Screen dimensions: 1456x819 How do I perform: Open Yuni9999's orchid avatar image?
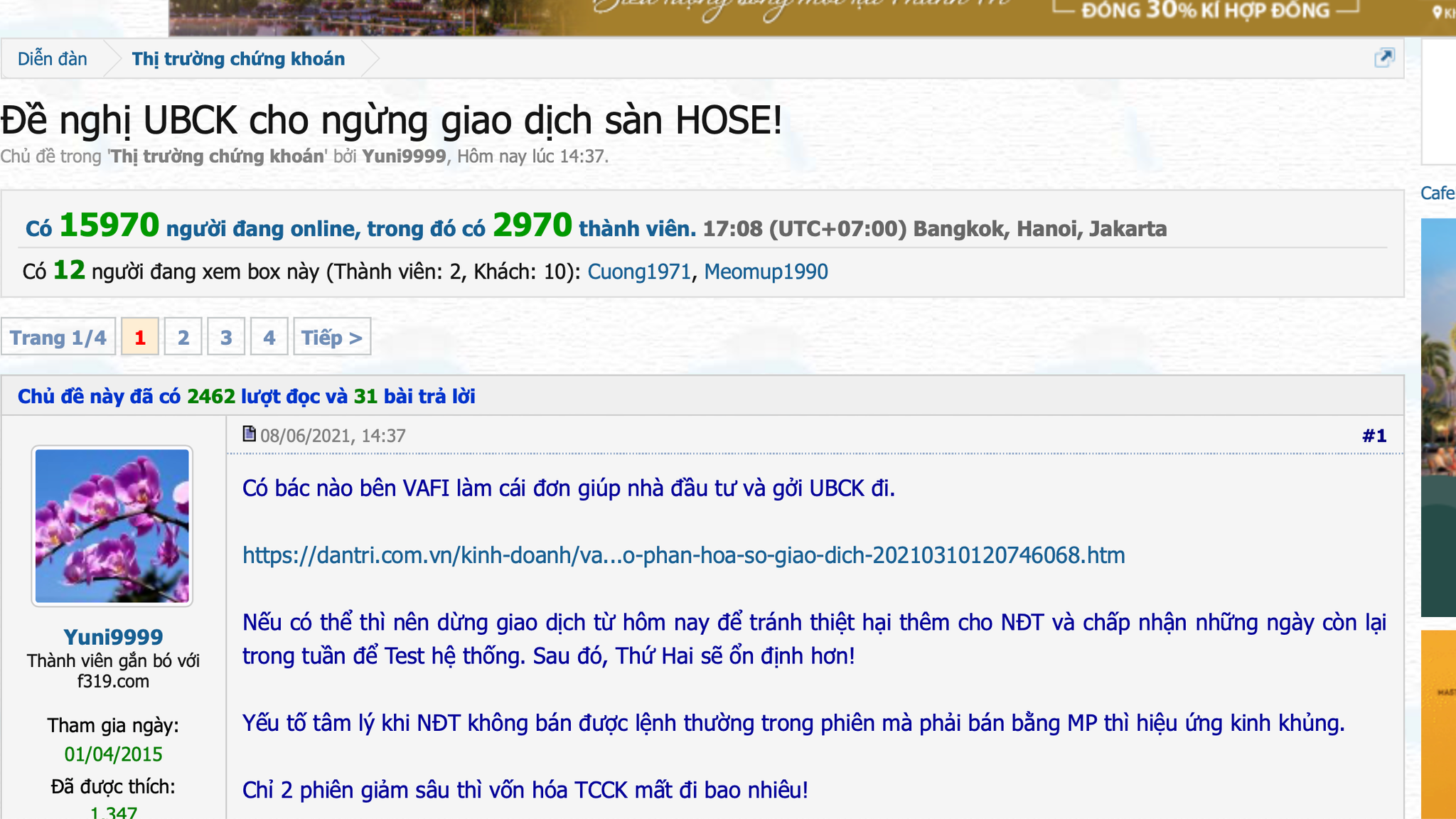[x=112, y=526]
